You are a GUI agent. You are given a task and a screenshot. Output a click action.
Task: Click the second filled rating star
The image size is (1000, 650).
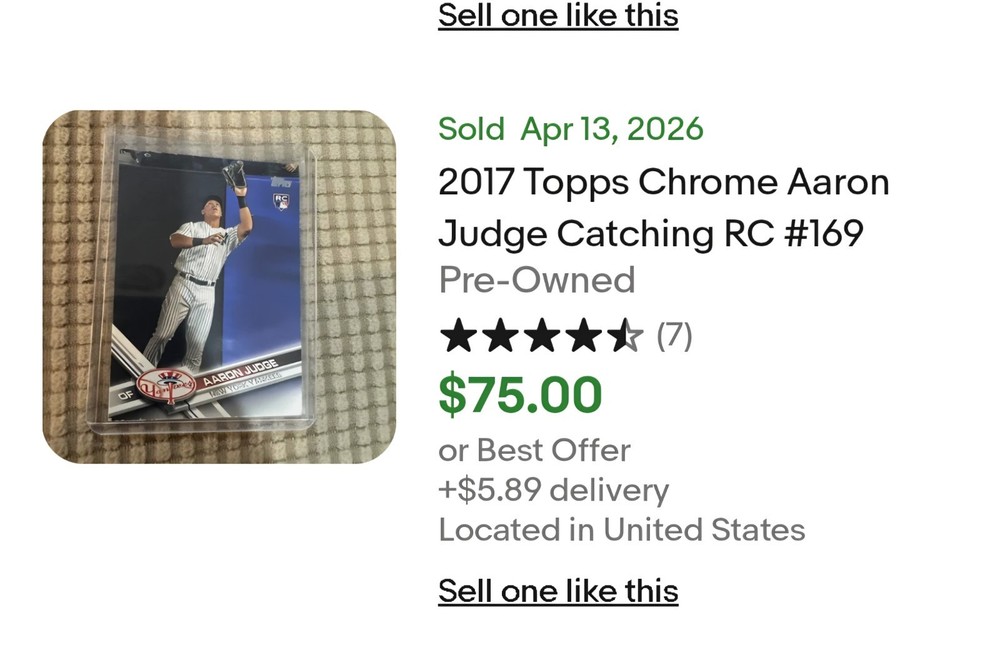pyautogui.click(x=500, y=337)
